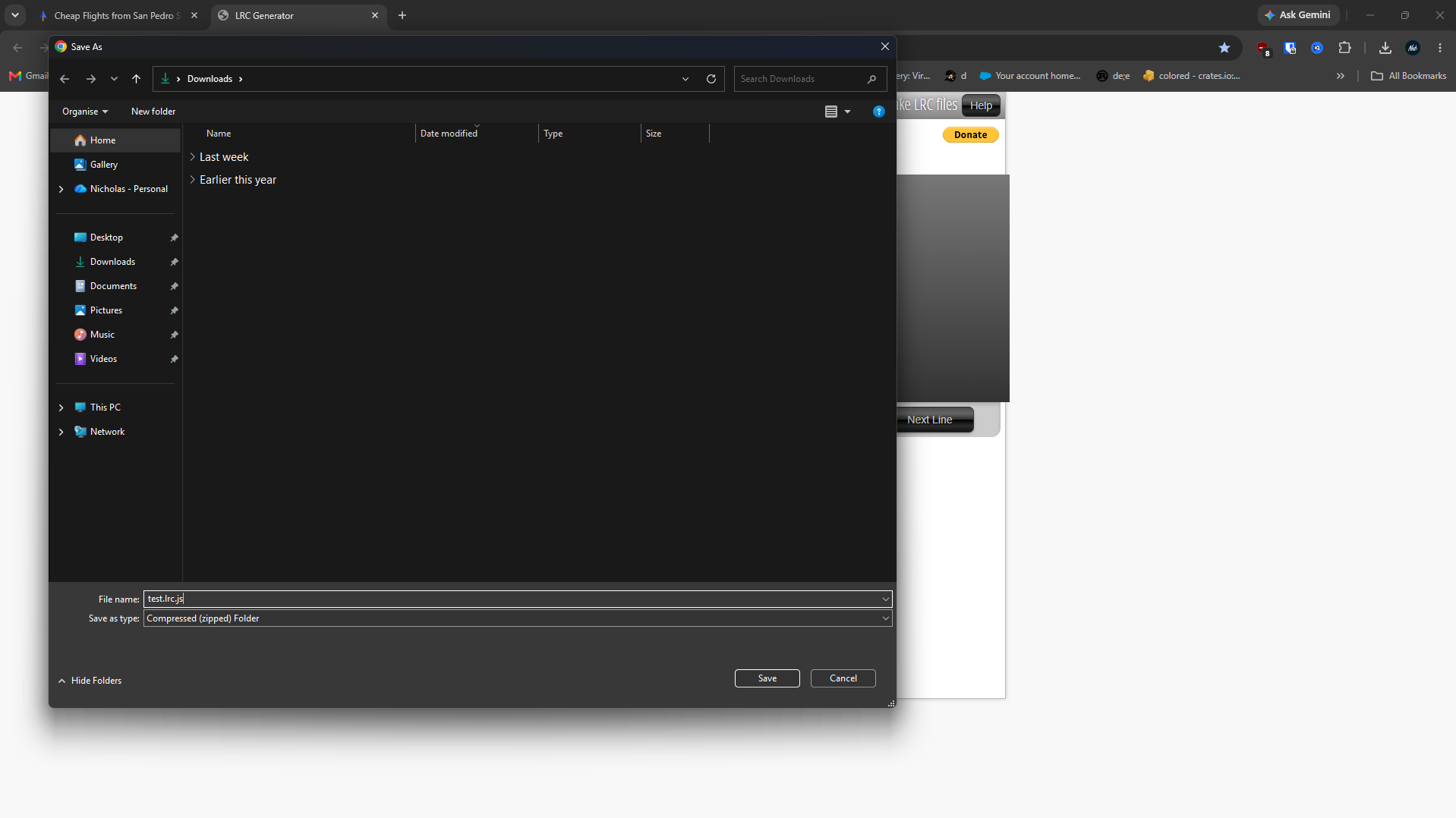The image size is (1456, 818).
Task: Click the search magnifier in Search Downloads
Action: [871, 79]
